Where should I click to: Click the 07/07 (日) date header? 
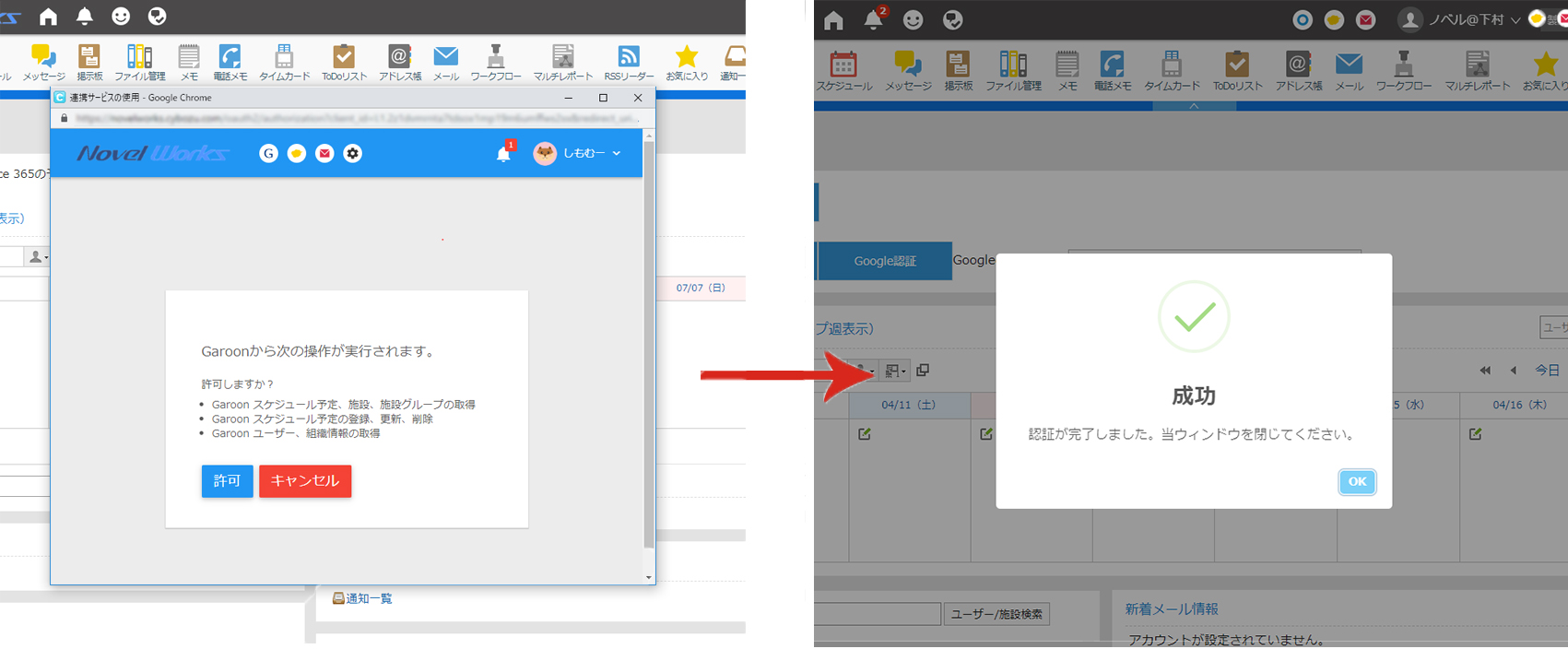[701, 288]
